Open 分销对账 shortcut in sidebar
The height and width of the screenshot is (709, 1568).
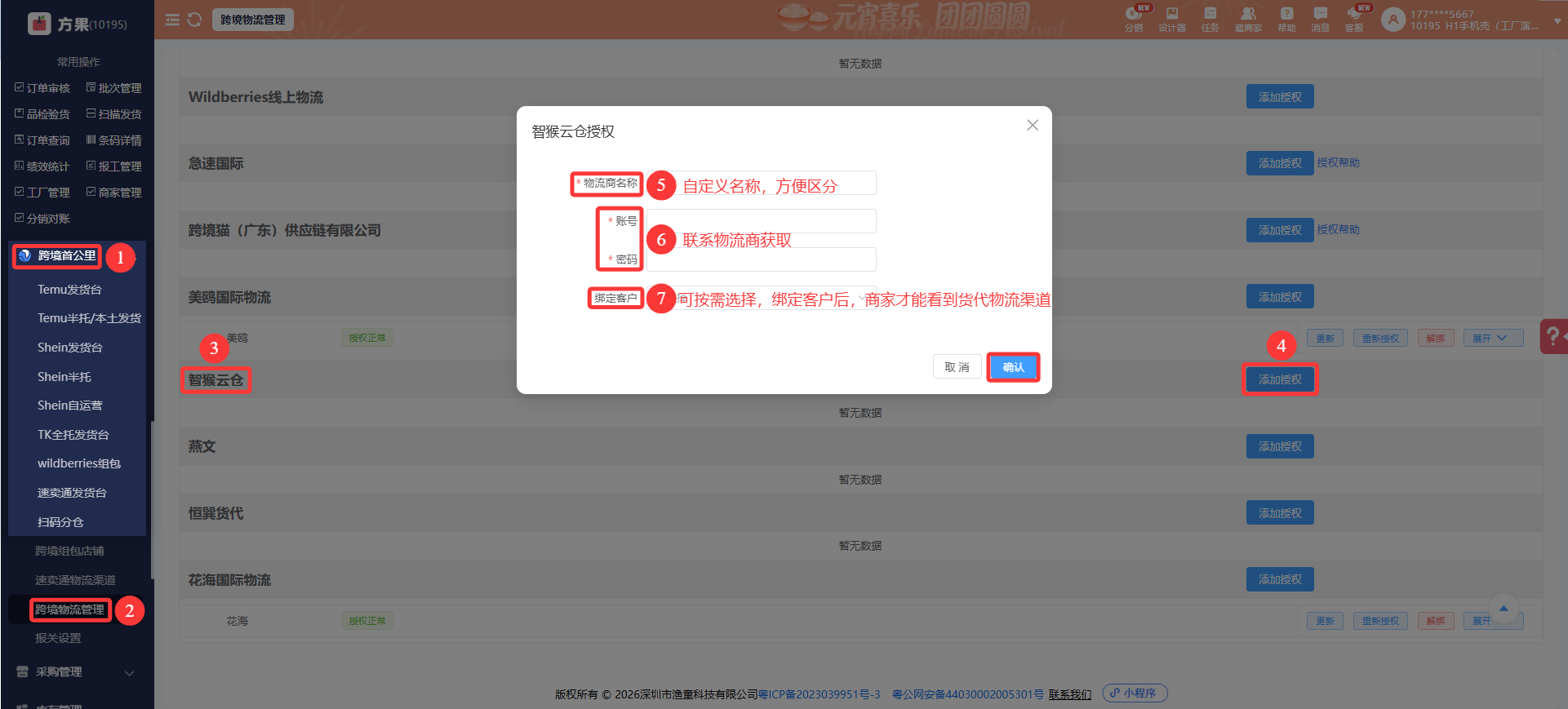click(42, 219)
